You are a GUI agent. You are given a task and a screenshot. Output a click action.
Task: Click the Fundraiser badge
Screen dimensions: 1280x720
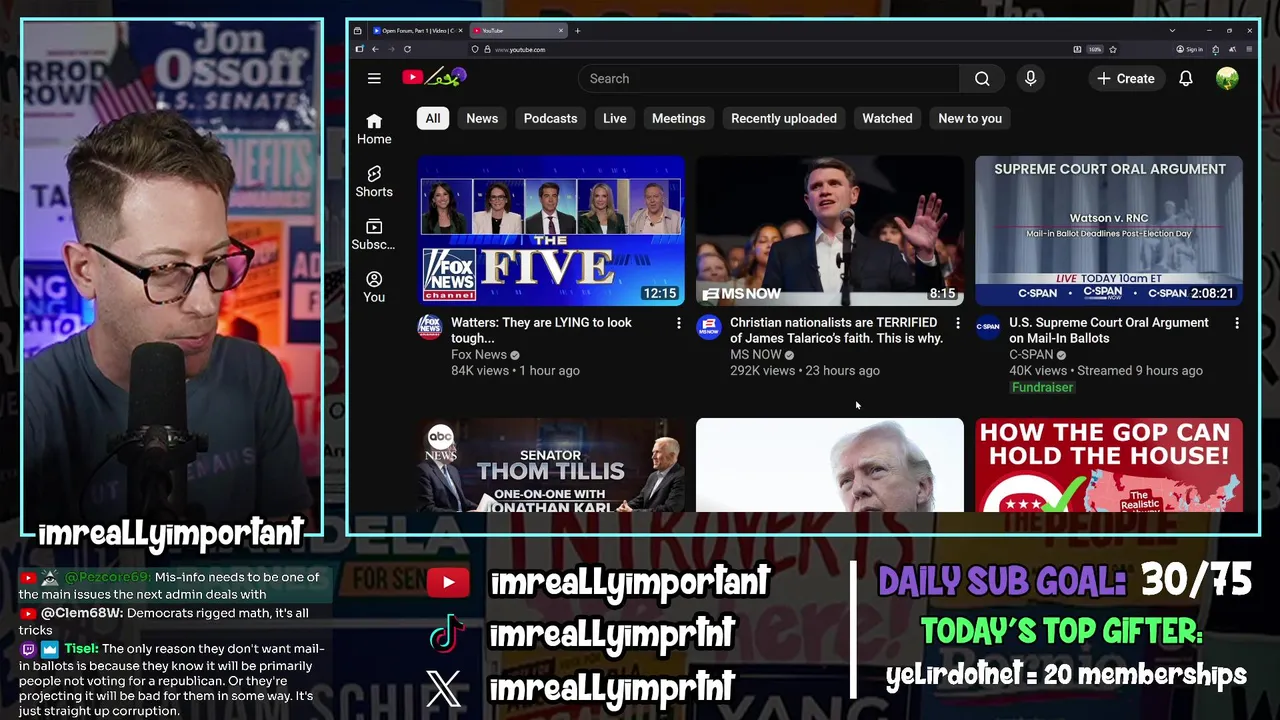point(1042,387)
